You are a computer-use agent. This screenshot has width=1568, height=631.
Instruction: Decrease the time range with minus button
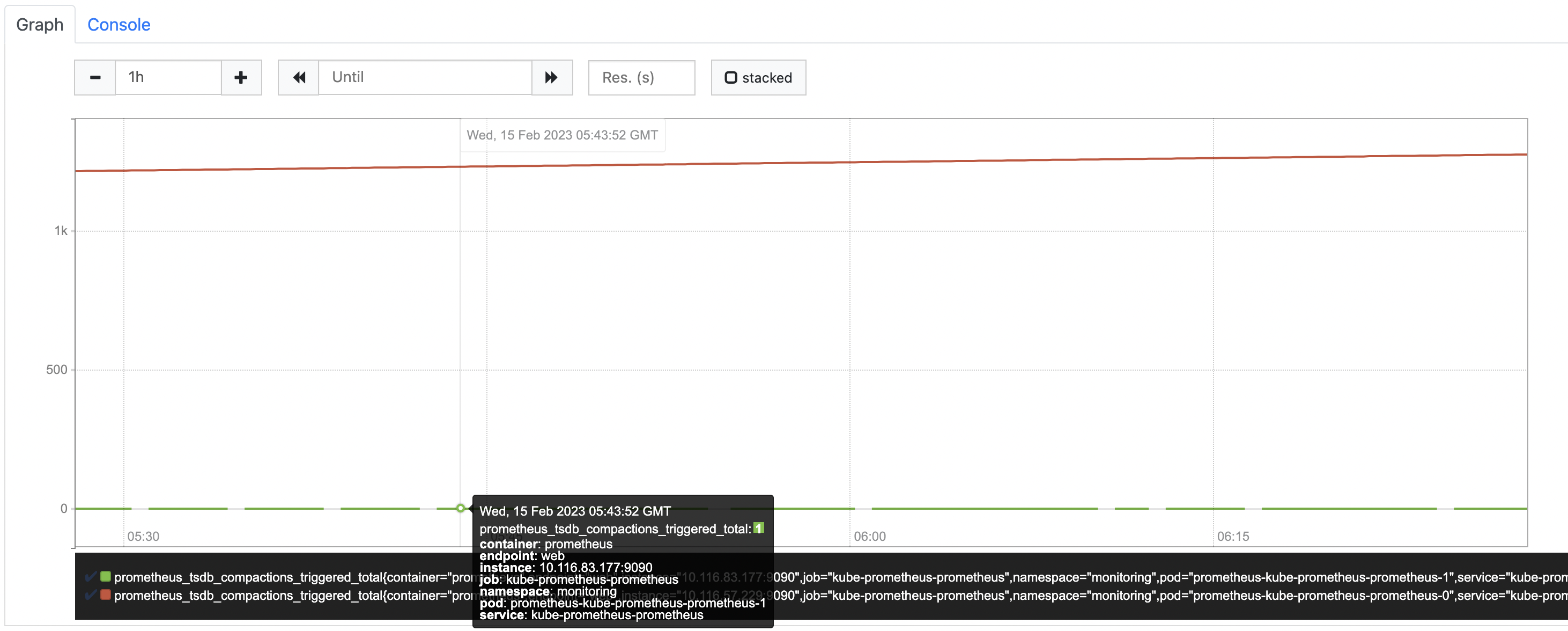coord(95,77)
